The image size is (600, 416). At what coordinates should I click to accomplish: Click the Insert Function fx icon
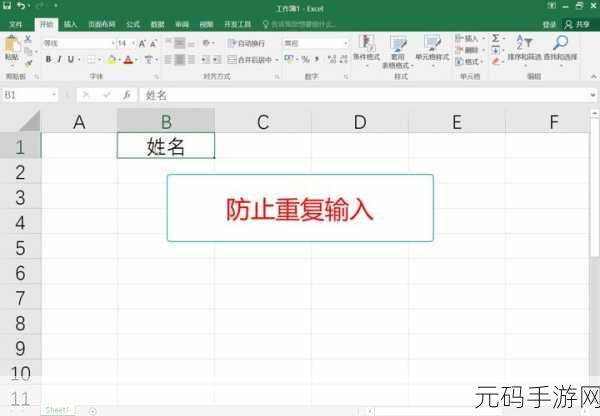[x=127, y=95]
